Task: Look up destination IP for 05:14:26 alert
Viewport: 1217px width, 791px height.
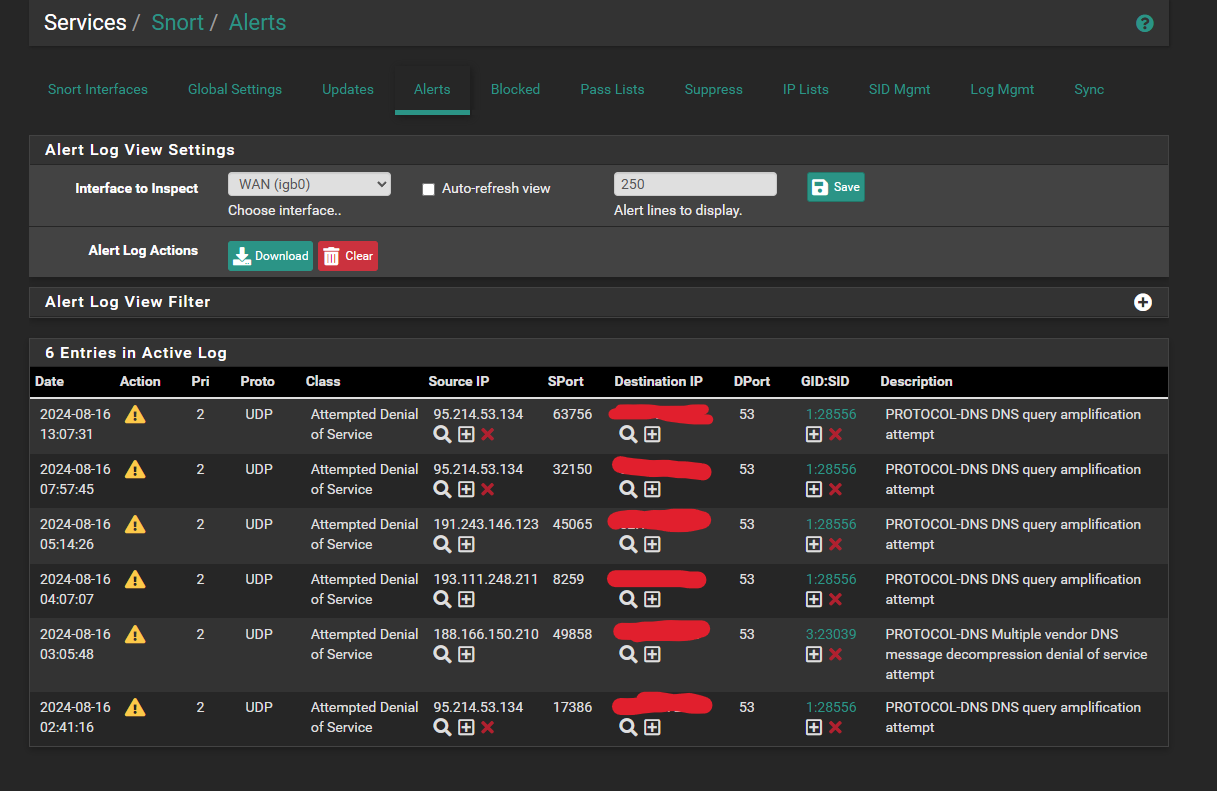Action: tap(628, 544)
